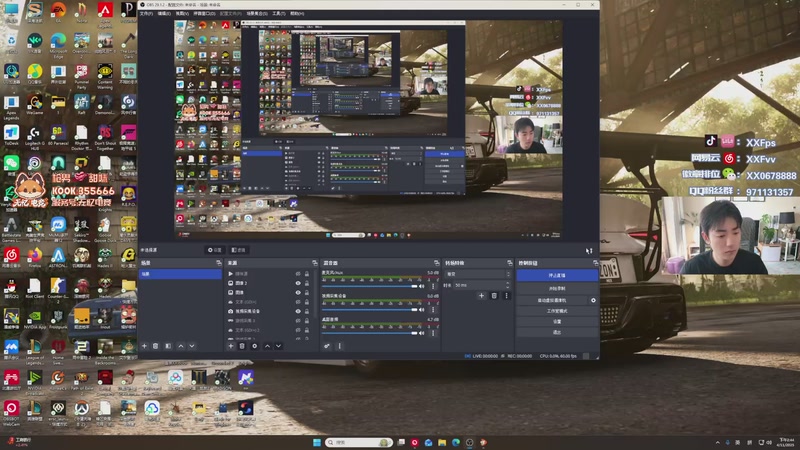Adjust the 麦克风/Aux volume slider
Screen dimensions: 800x450
pyautogui.click(x=369, y=286)
